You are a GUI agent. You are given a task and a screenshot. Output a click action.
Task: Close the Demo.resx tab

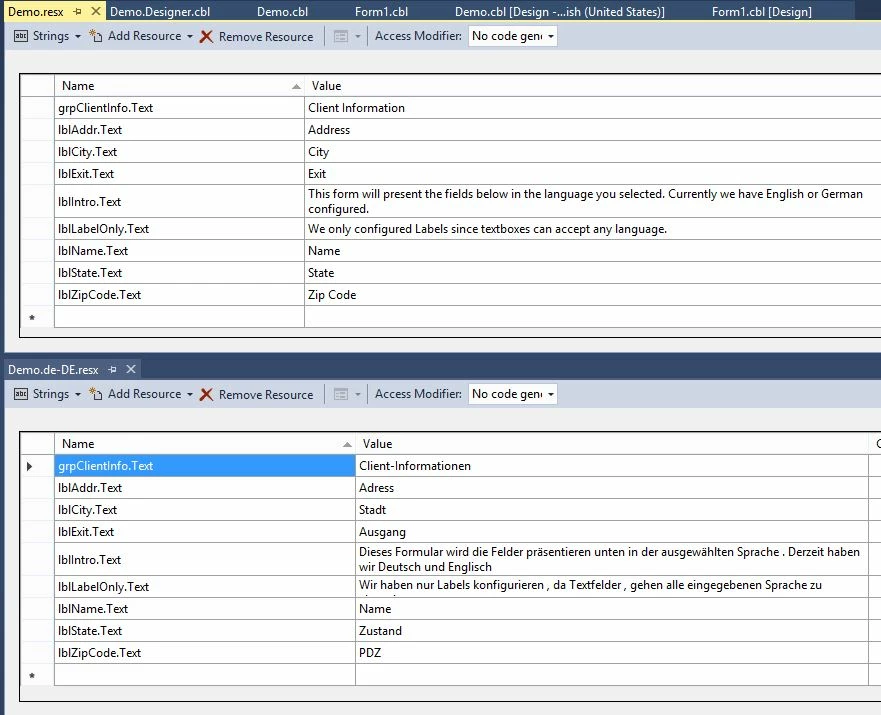pos(96,11)
